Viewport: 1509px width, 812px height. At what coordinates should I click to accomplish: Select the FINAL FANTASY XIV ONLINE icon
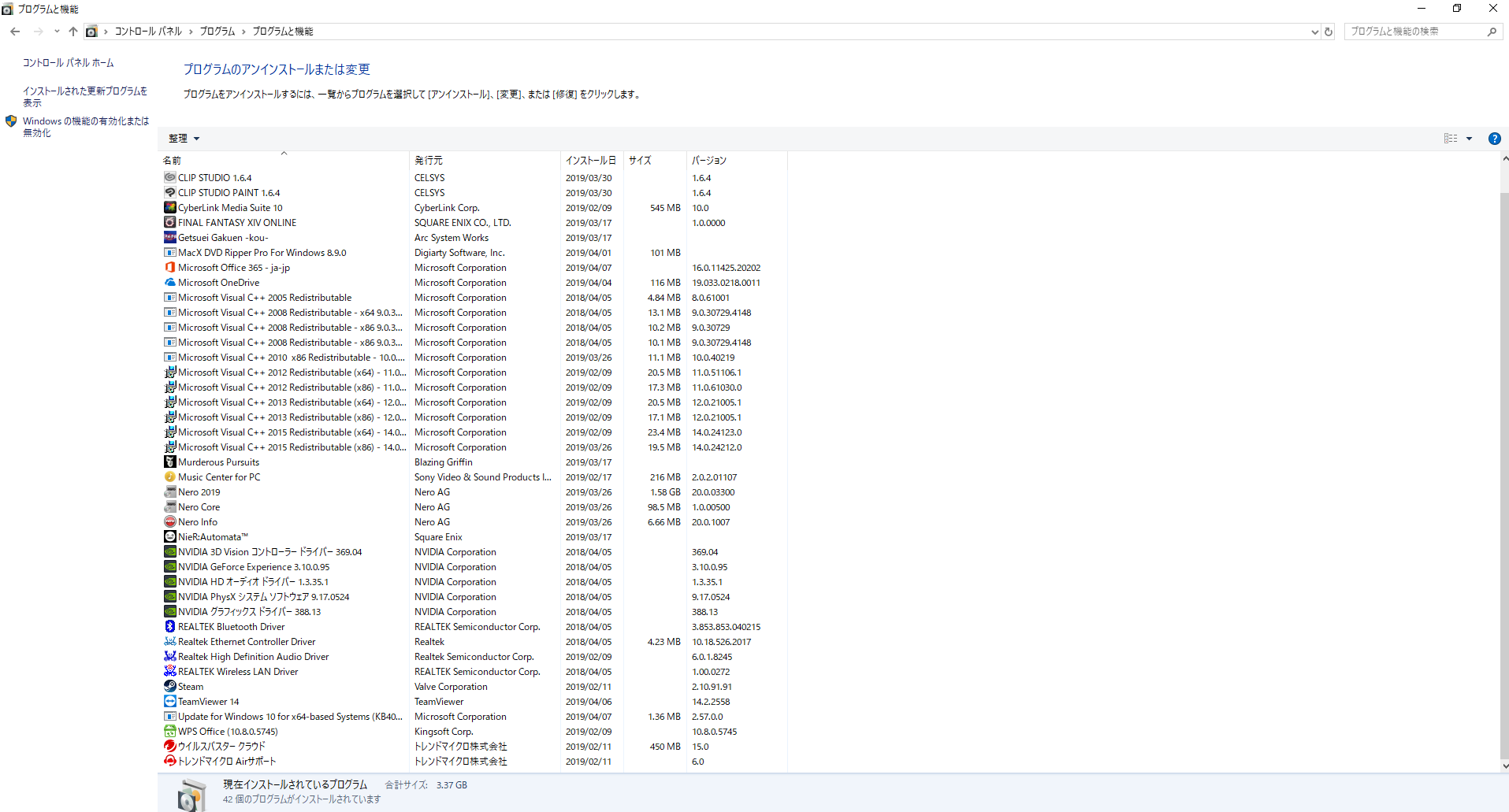pos(169,223)
